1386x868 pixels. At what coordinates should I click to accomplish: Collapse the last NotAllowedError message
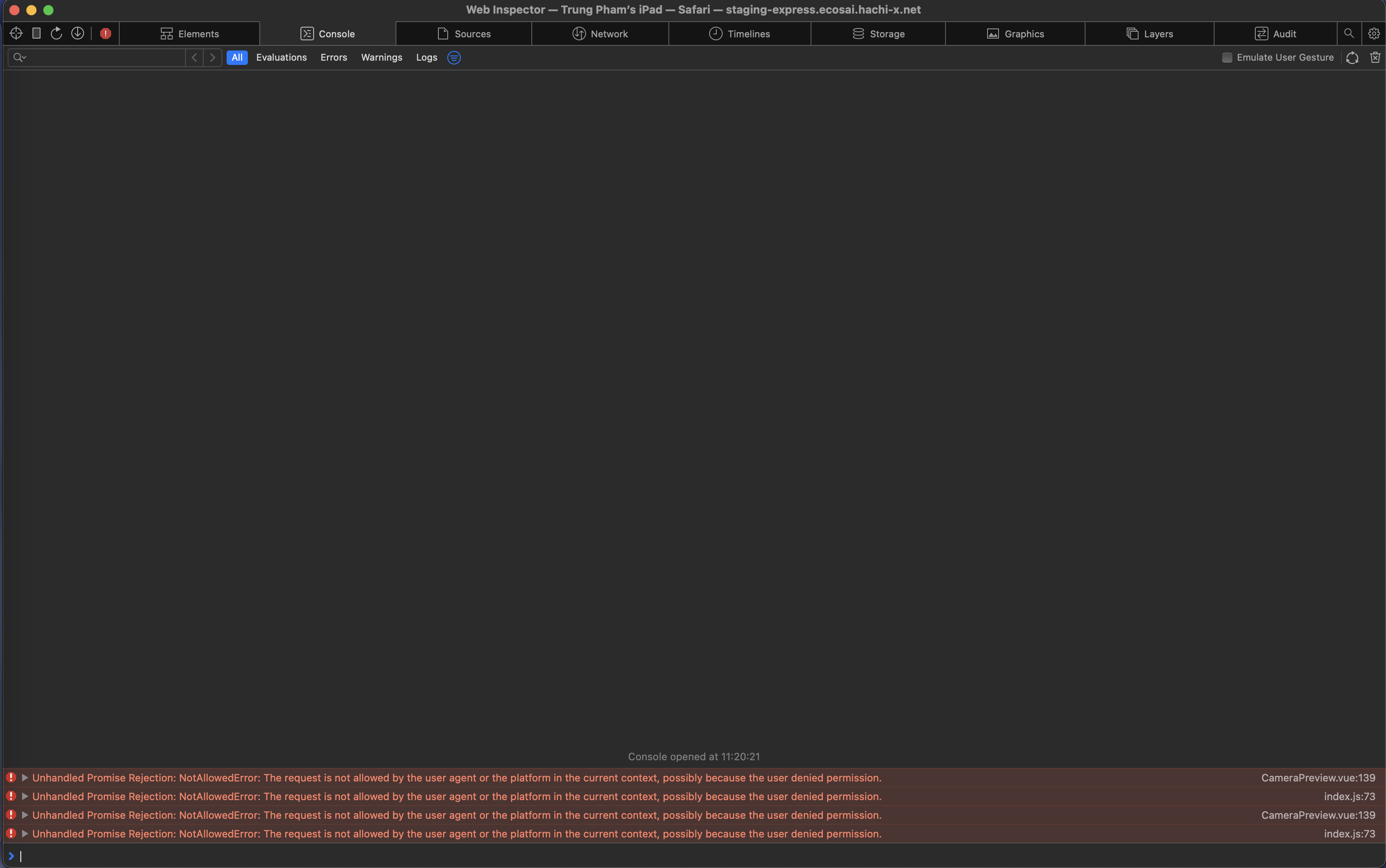pyautogui.click(x=25, y=834)
